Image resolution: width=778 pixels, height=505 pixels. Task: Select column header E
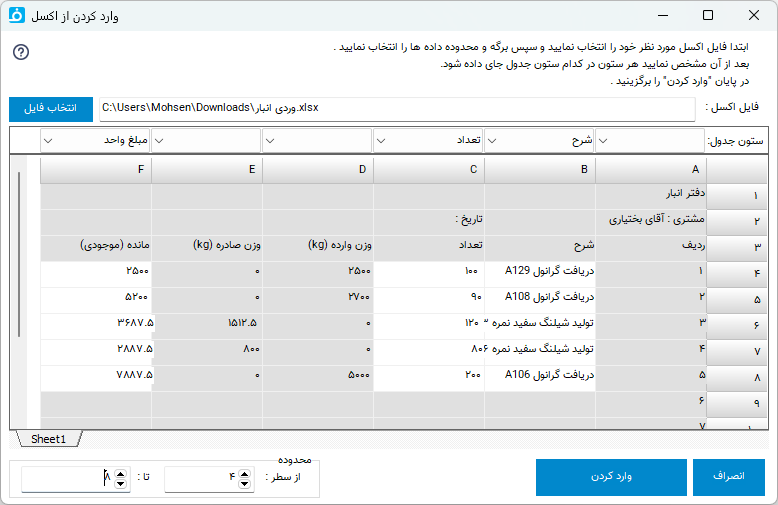(x=206, y=170)
